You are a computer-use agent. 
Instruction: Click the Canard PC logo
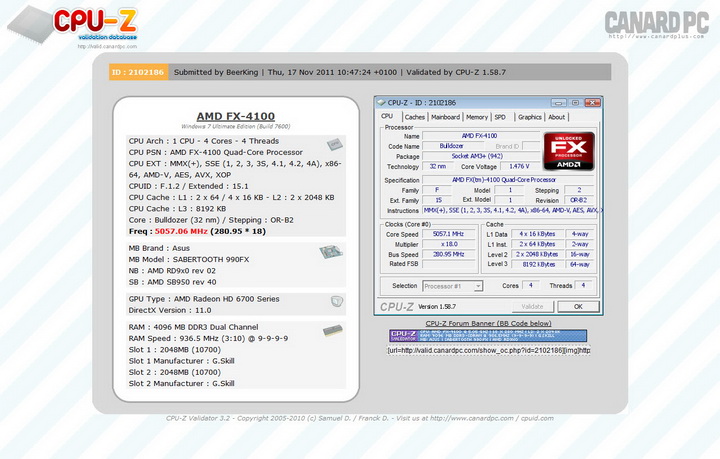point(657,24)
